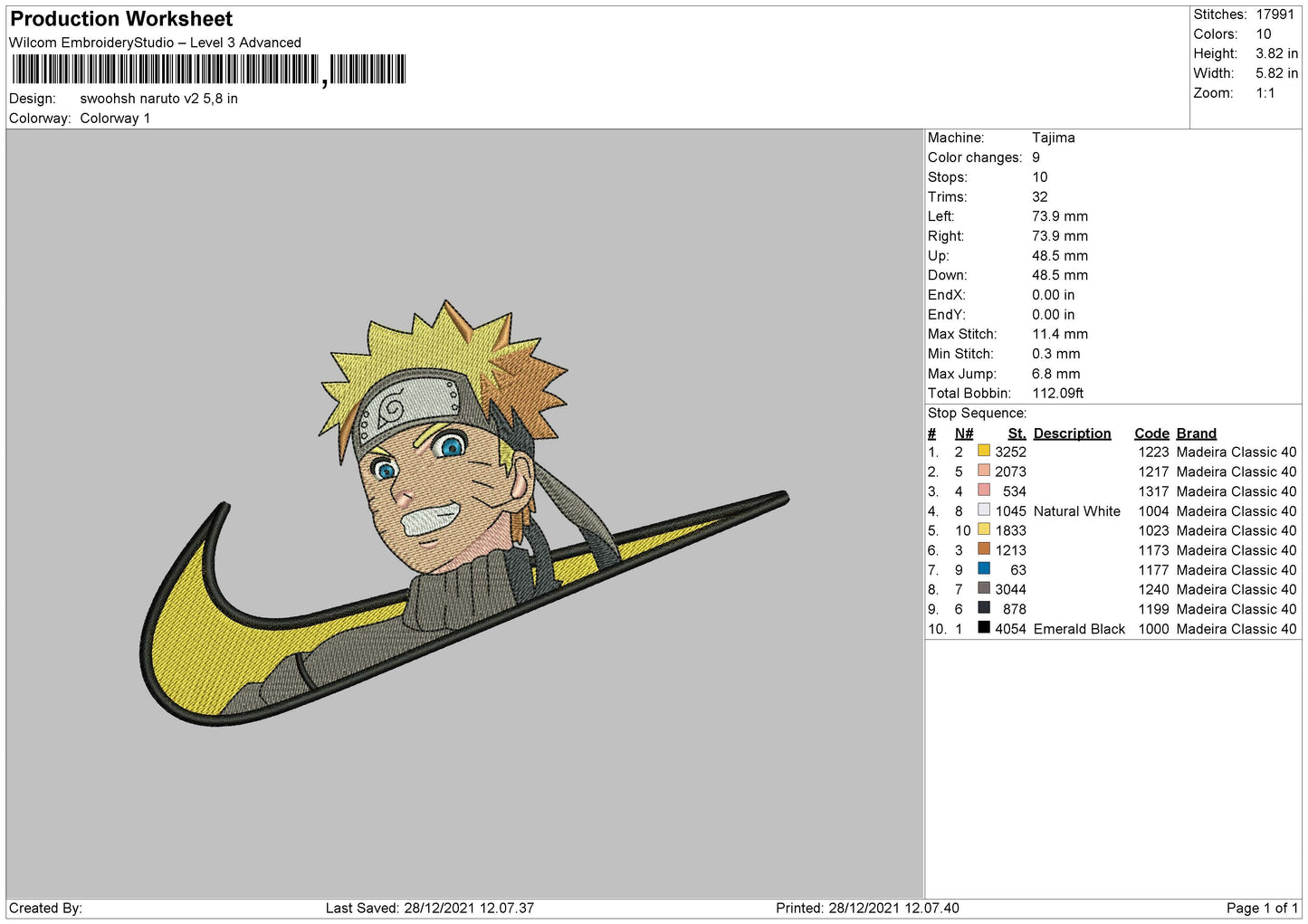
Task: Click the pink swatch for thread 1317
Action: (984, 491)
